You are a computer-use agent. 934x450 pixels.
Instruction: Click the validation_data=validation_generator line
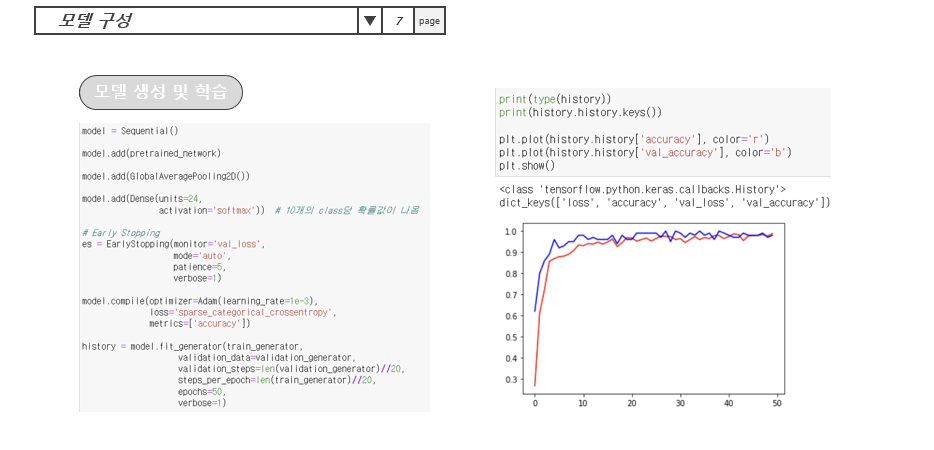[266, 358]
